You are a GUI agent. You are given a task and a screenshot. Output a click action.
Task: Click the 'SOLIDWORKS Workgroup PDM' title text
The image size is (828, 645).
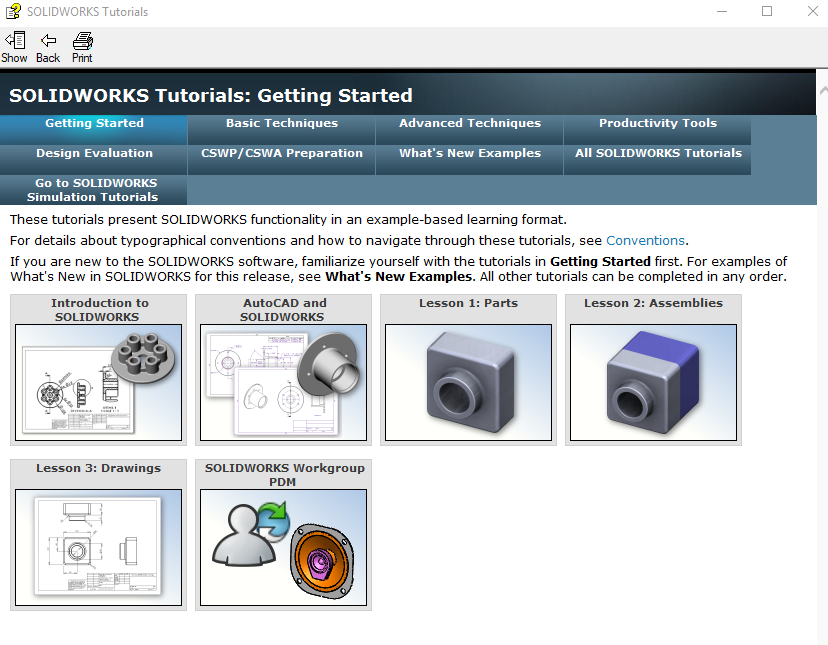pos(284,475)
